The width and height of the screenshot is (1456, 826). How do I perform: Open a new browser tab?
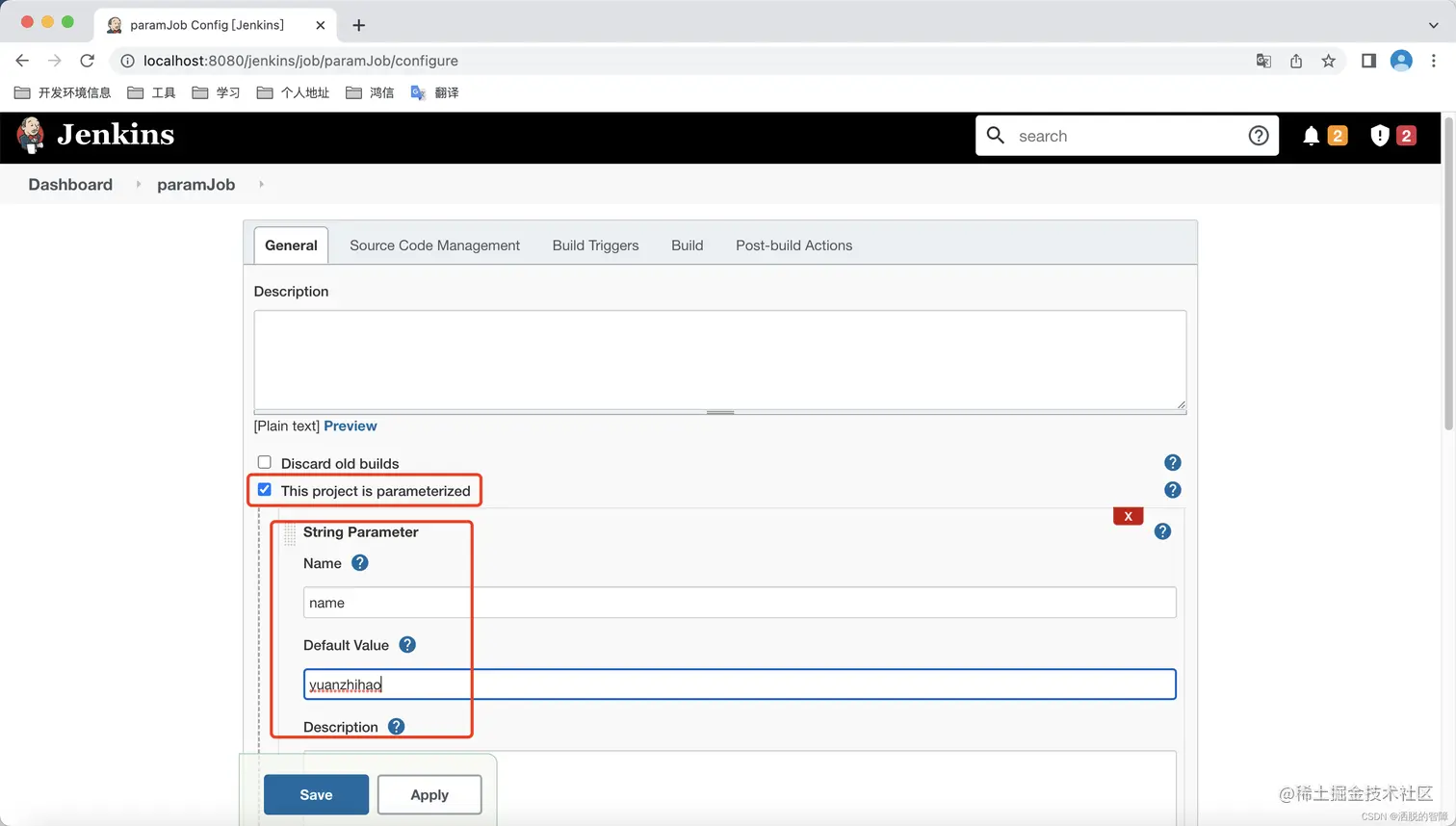[x=359, y=25]
